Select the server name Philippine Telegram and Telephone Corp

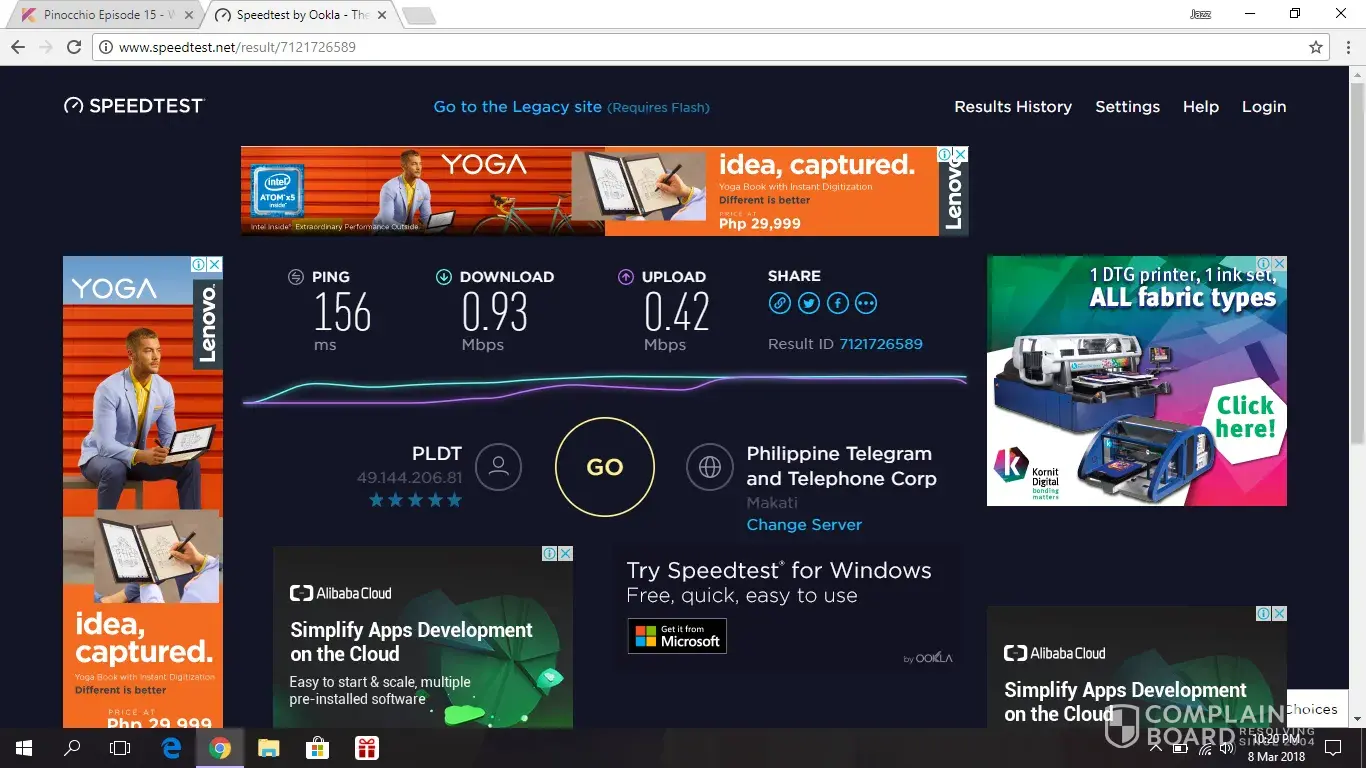pyautogui.click(x=842, y=466)
